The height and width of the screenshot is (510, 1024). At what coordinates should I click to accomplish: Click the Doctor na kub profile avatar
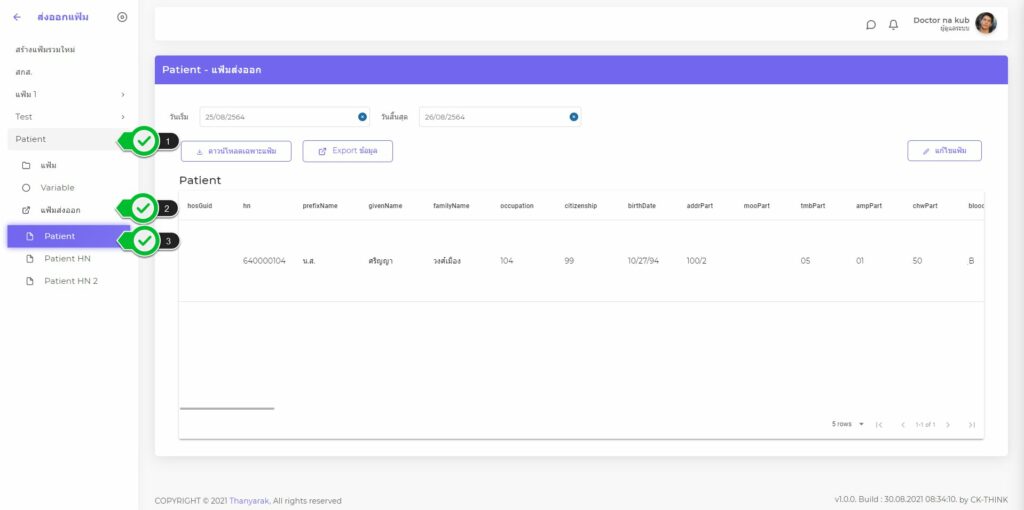click(x=985, y=23)
